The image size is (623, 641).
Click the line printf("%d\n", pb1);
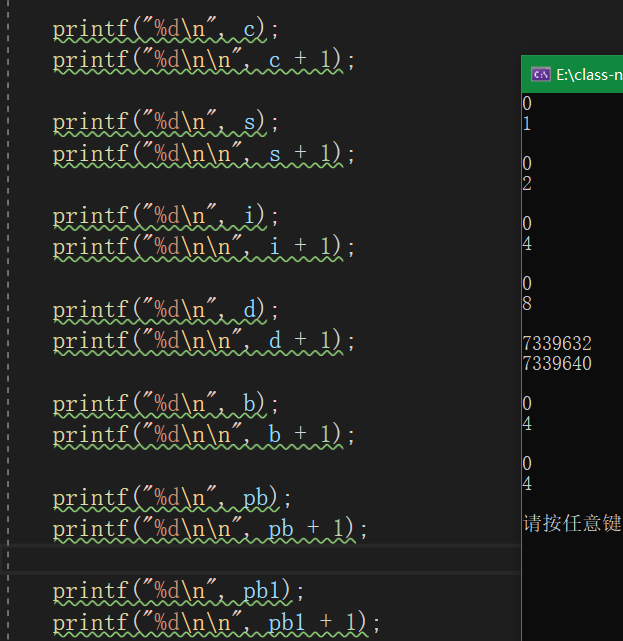pos(178,592)
